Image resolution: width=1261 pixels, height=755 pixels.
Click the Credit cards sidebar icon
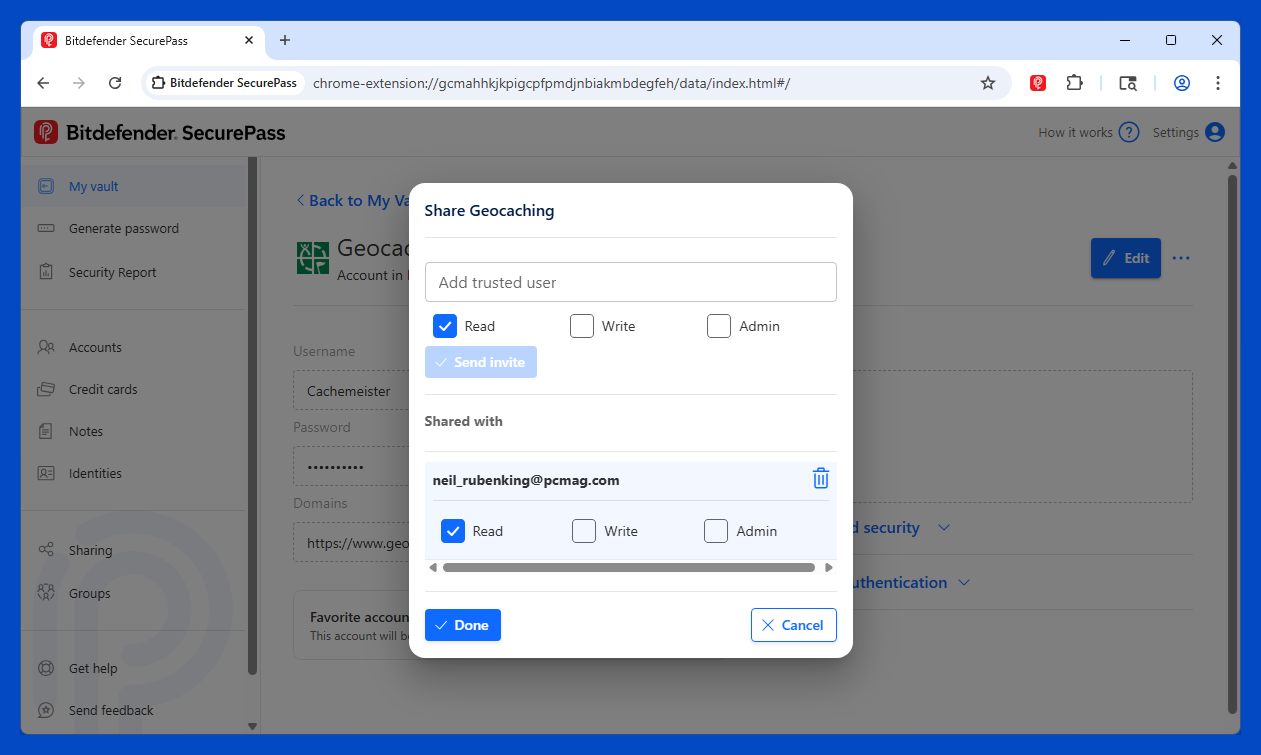(x=46, y=389)
